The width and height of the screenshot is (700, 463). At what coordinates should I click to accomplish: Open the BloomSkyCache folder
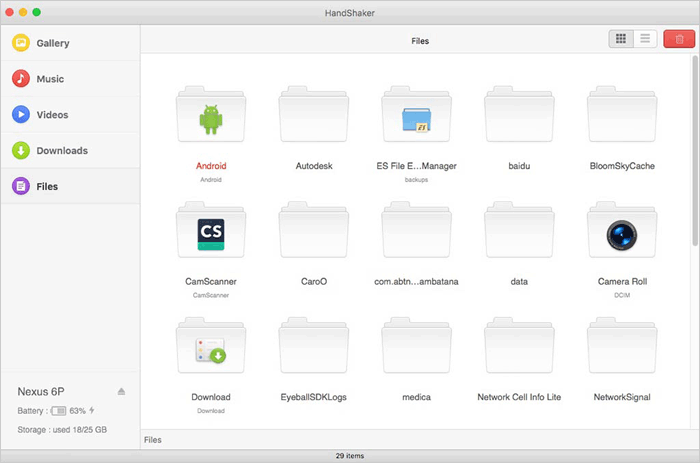[622, 118]
